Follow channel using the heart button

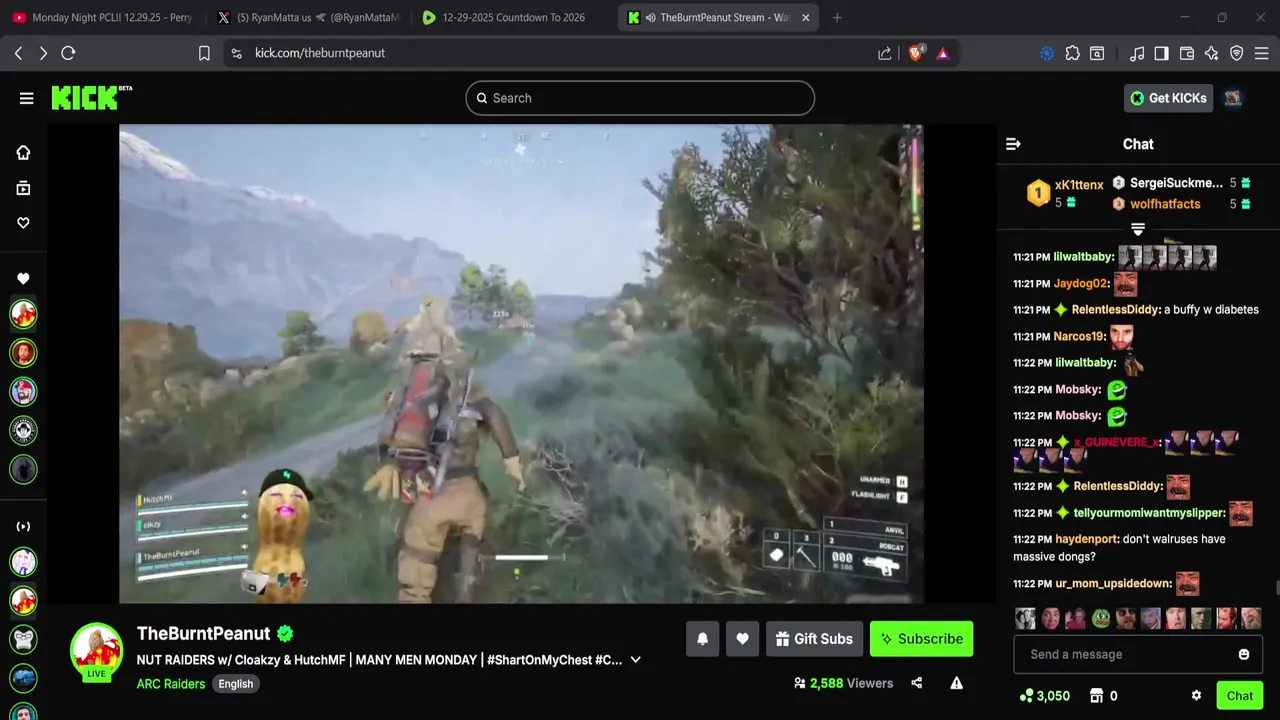point(742,639)
